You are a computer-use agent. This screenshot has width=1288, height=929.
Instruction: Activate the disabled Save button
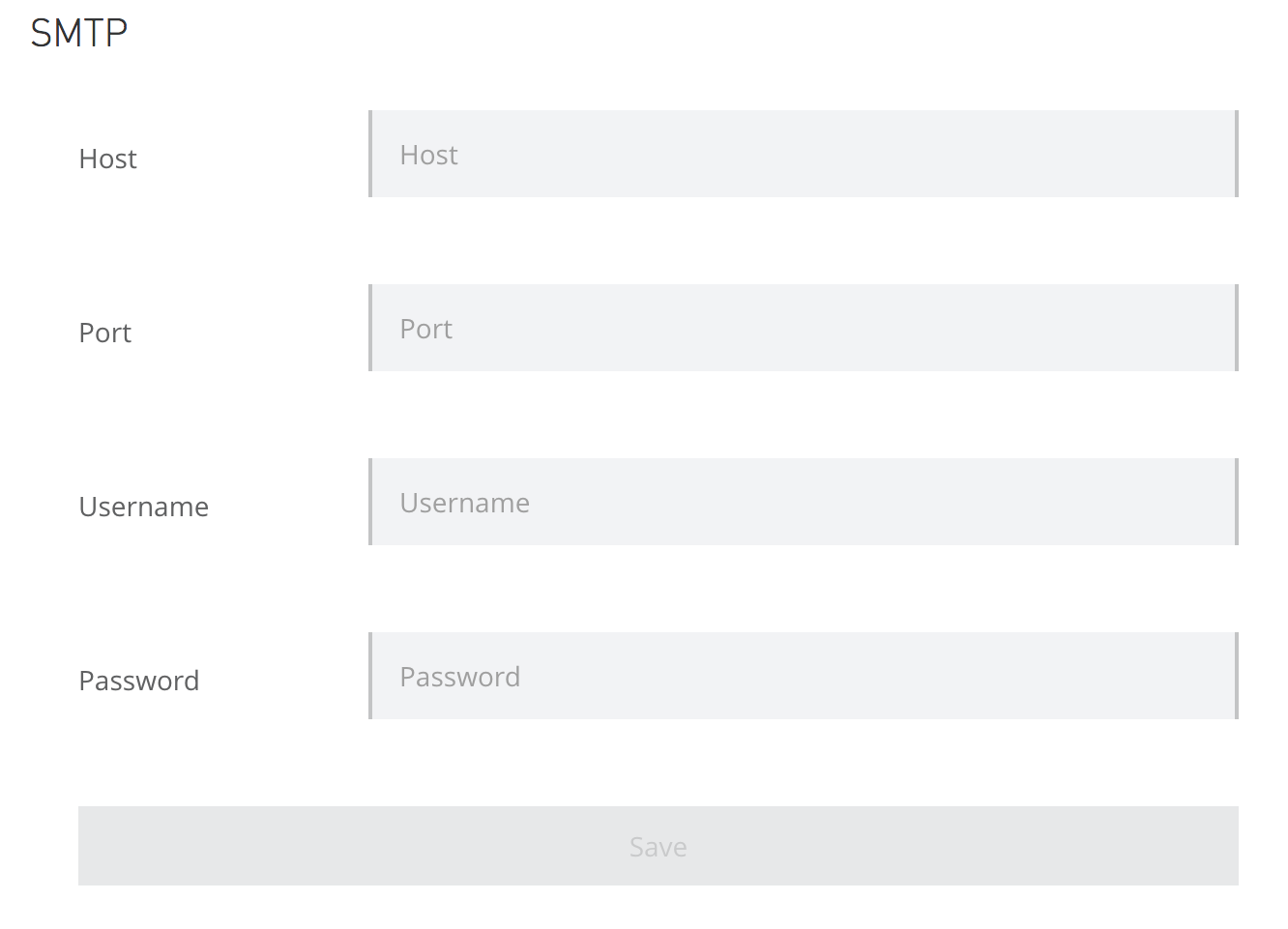click(x=659, y=845)
